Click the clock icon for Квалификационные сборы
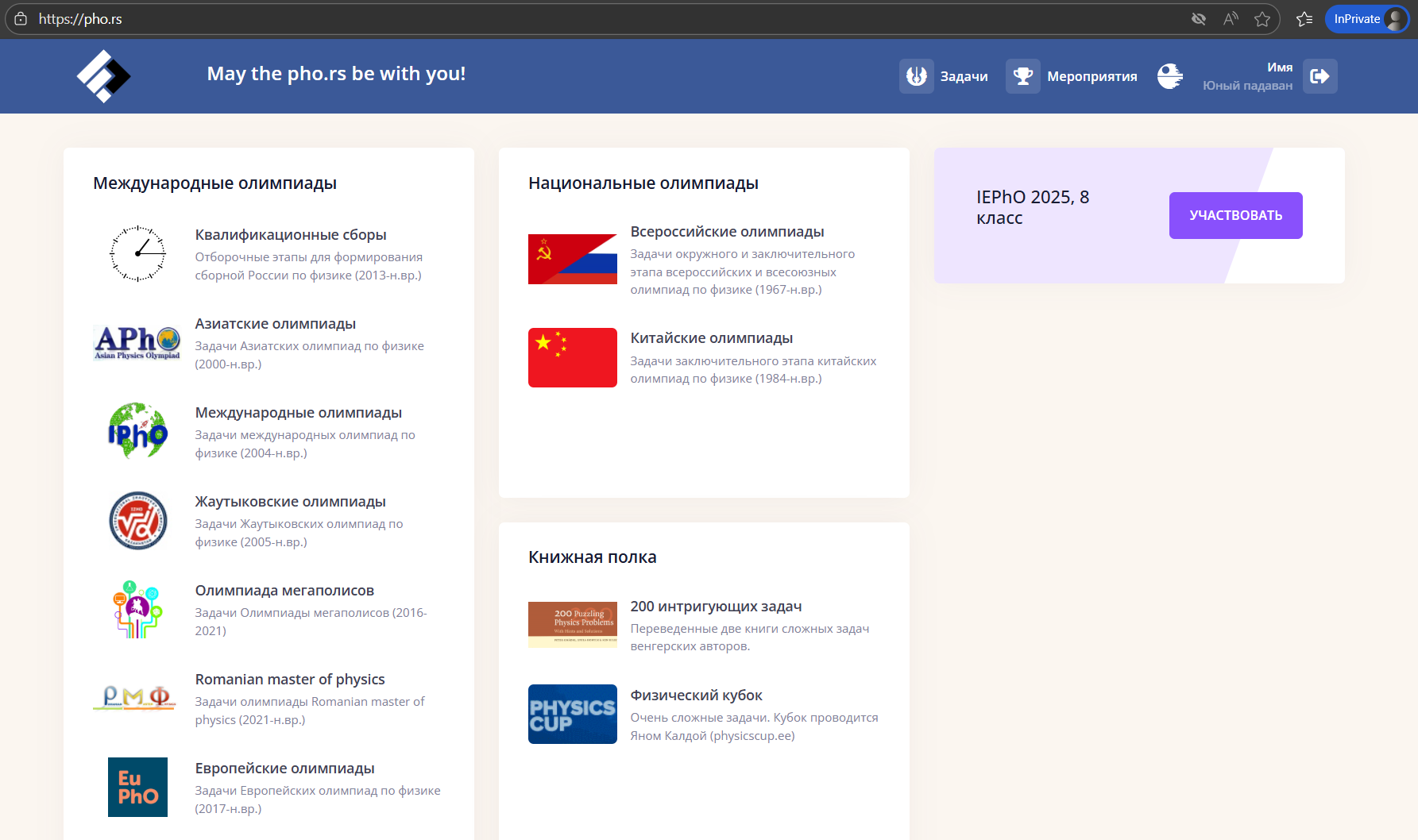The width and height of the screenshot is (1418, 840). point(137,253)
